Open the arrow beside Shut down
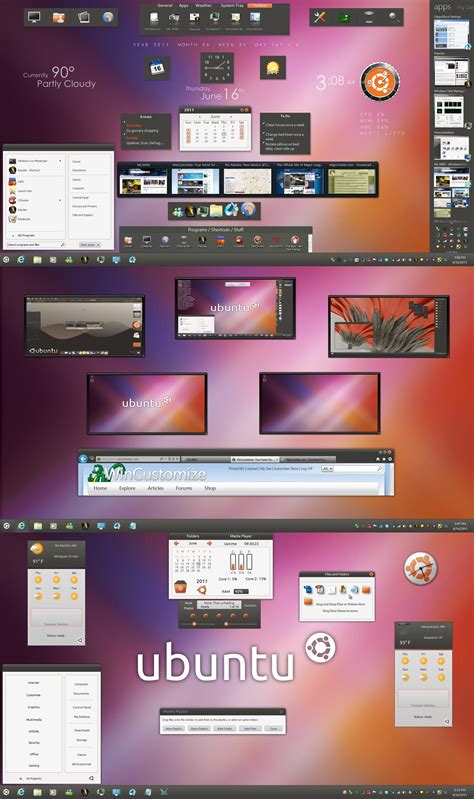Screen dimensions: 474x799 click(98, 245)
